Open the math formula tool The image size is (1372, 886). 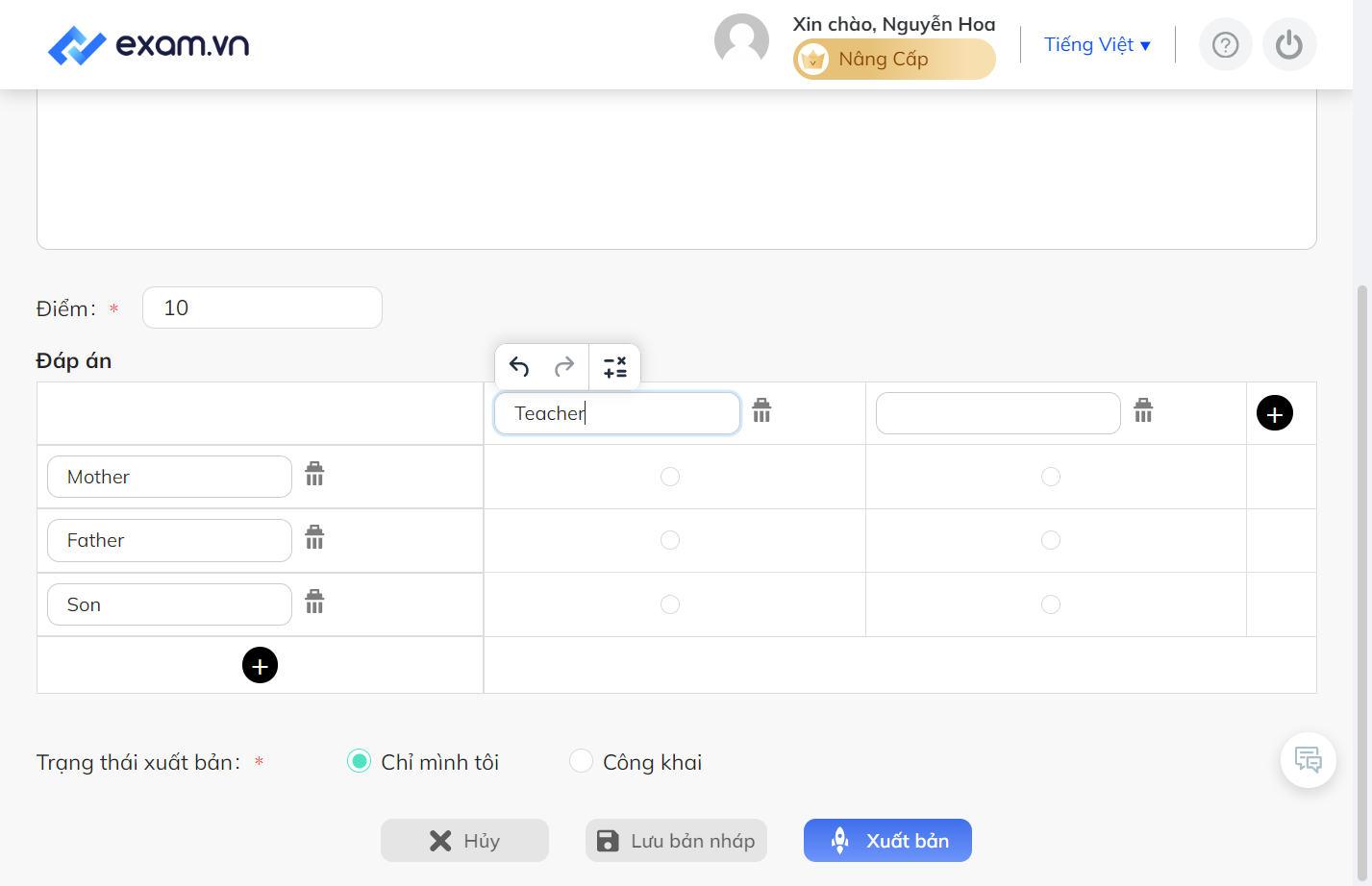[615, 367]
